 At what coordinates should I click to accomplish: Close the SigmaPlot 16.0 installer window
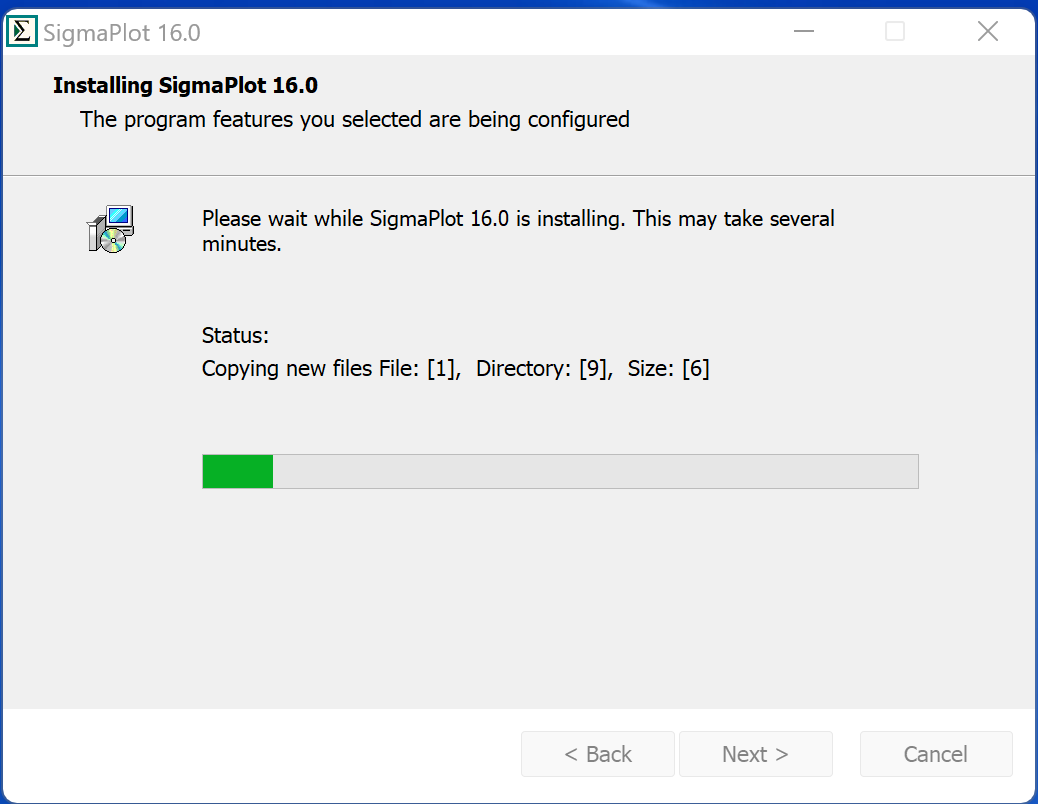coord(988,31)
